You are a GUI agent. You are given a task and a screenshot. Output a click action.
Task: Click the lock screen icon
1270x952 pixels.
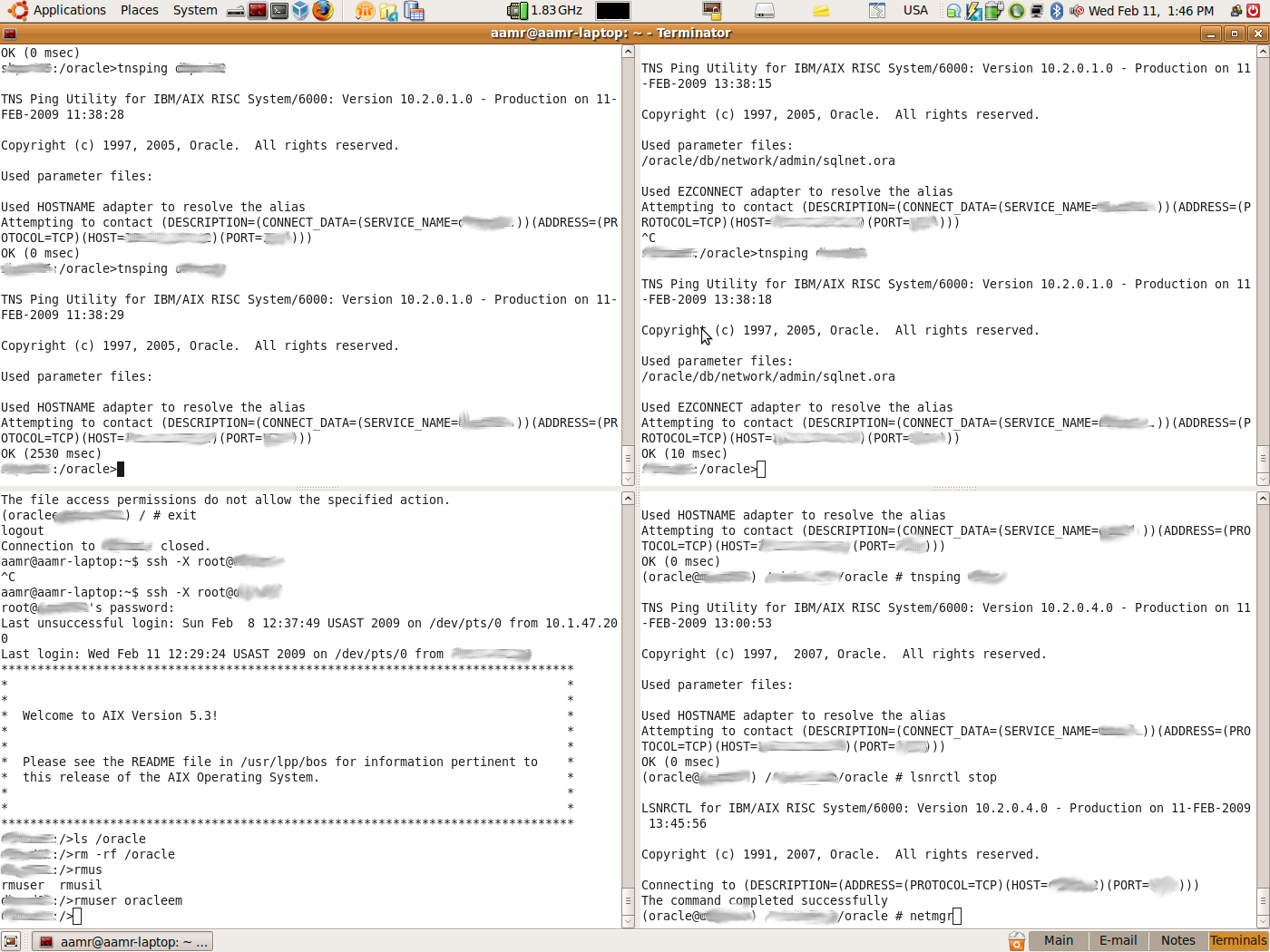point(1236,11)
